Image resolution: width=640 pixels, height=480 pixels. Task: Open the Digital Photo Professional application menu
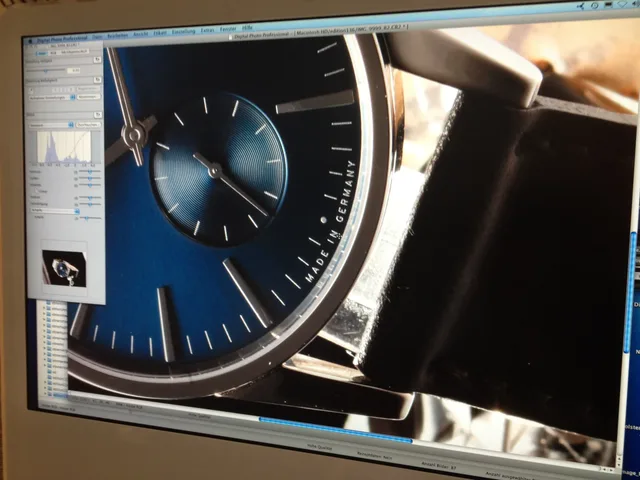point(62,39)
